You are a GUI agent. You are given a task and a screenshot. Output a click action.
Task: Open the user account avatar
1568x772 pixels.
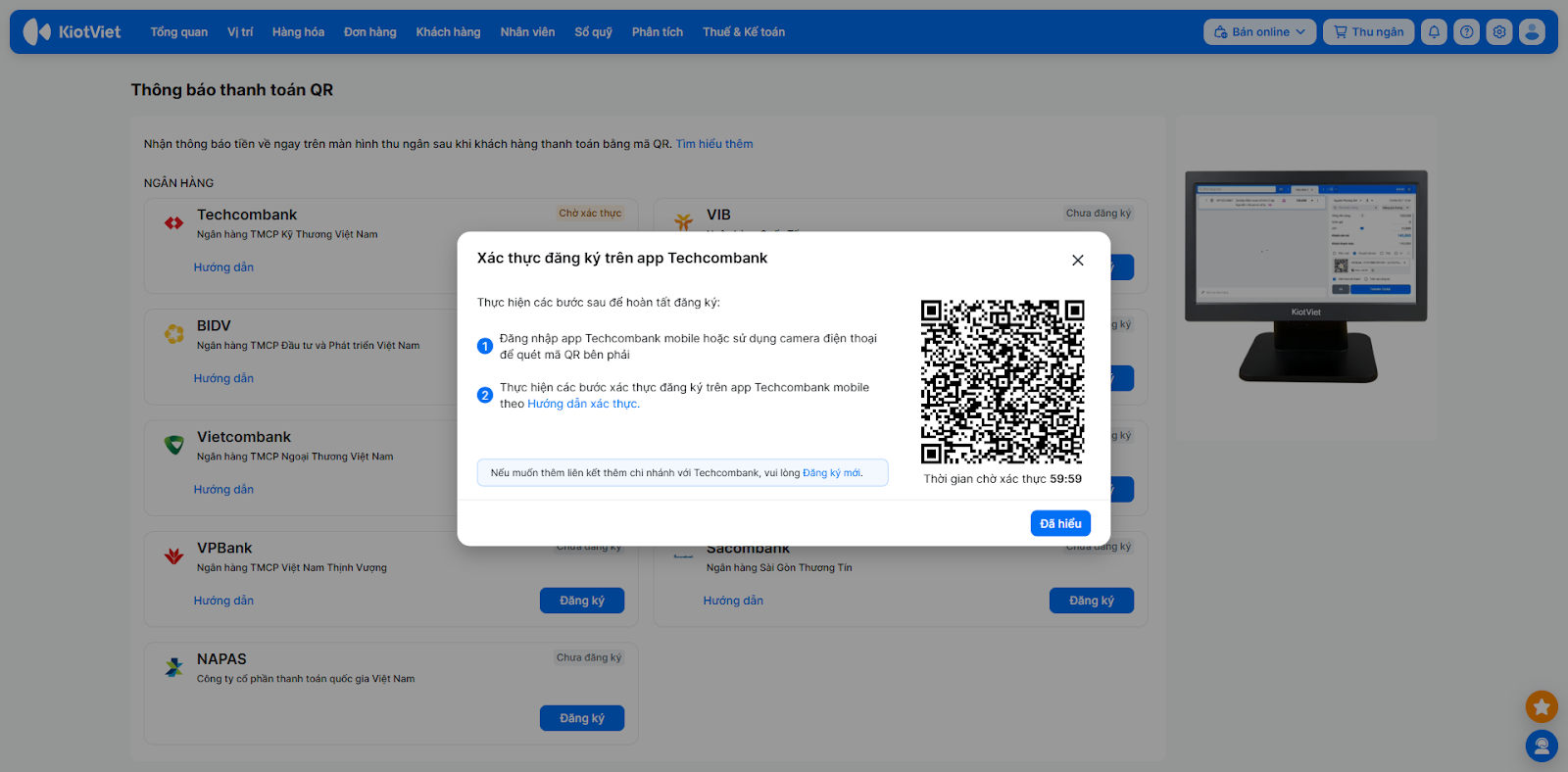pos(1532,32)
